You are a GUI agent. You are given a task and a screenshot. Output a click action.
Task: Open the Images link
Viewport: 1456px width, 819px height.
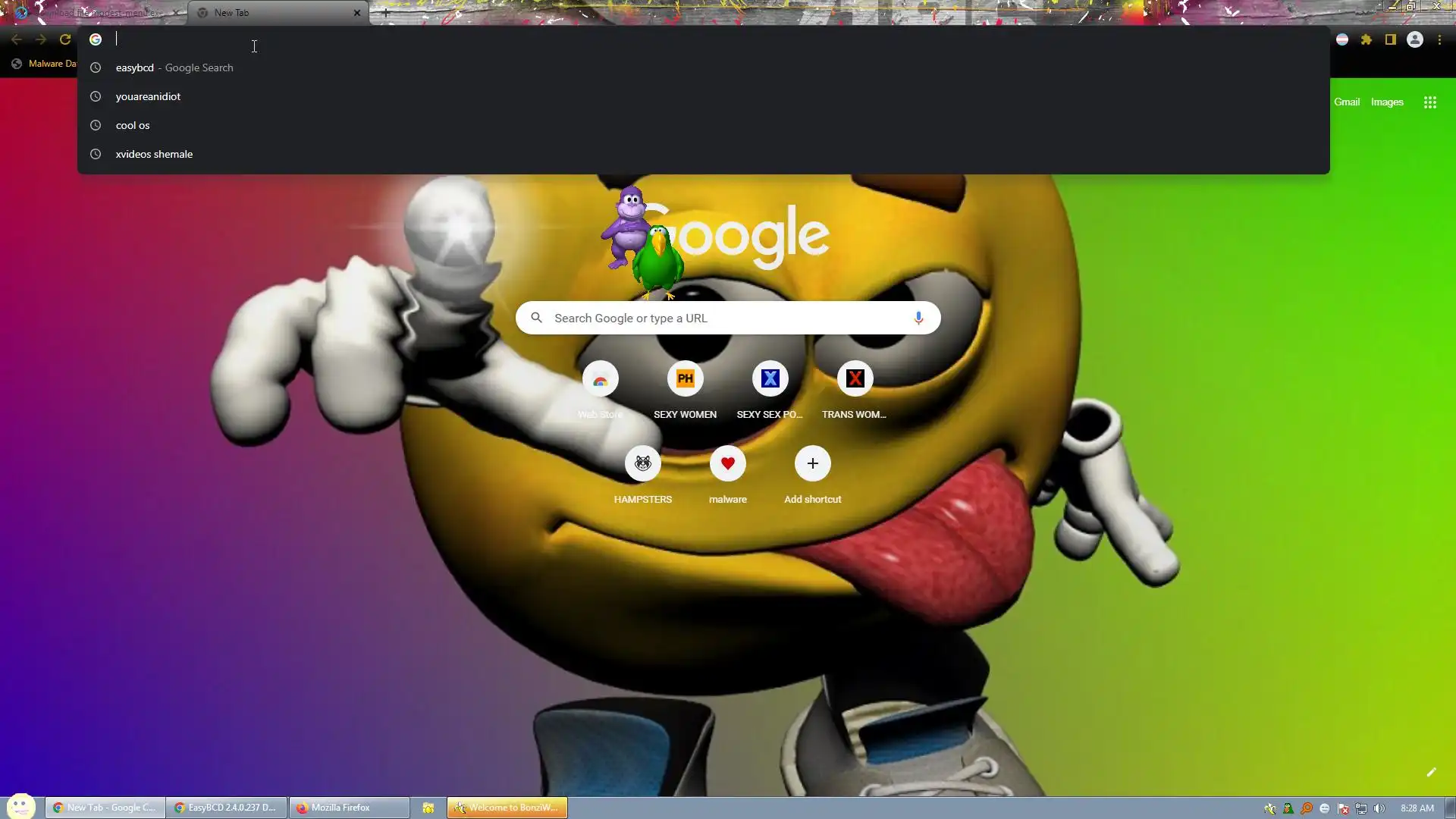1387,102
